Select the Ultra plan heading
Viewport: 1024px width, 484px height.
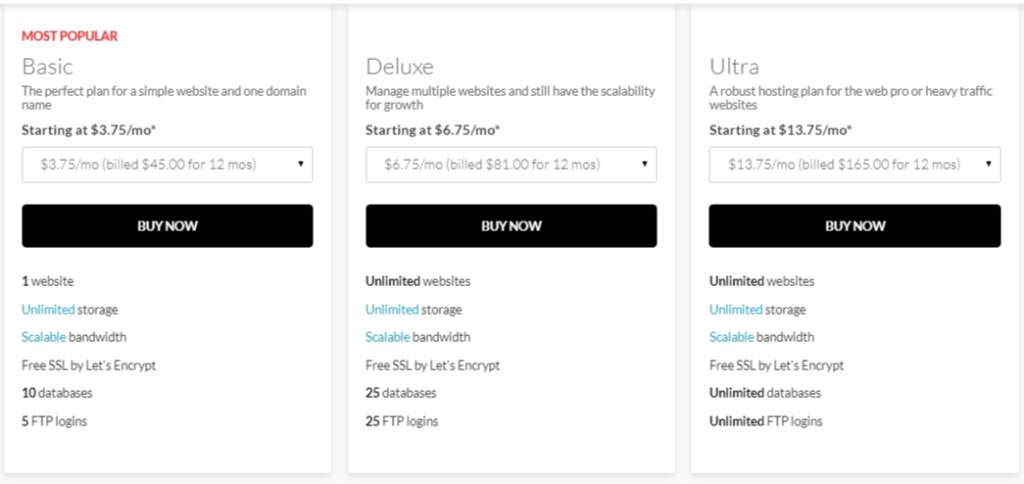[x=734, y=67]
